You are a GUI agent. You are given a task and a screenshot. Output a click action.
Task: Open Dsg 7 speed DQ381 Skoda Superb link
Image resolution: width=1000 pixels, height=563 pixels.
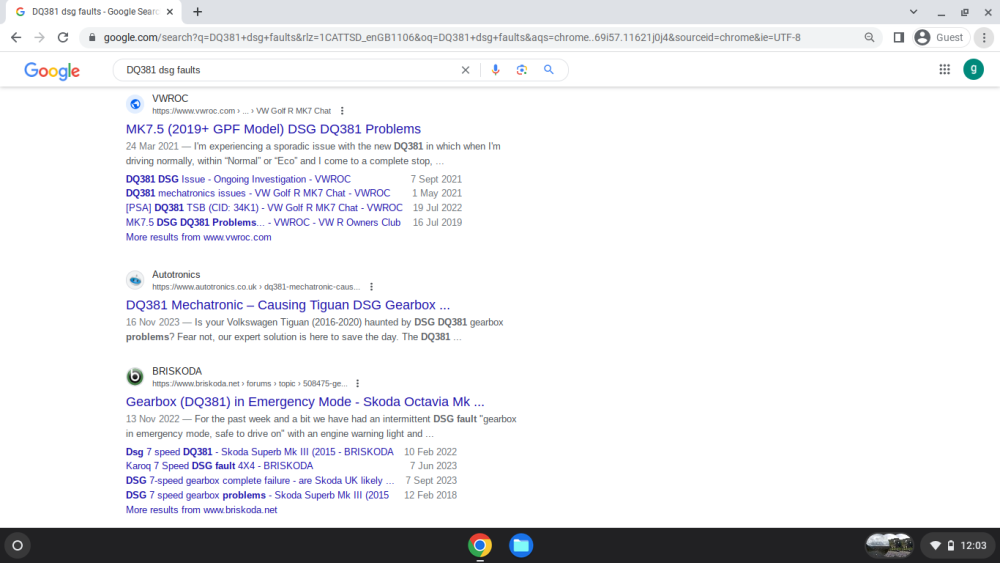tap(260, 452)
